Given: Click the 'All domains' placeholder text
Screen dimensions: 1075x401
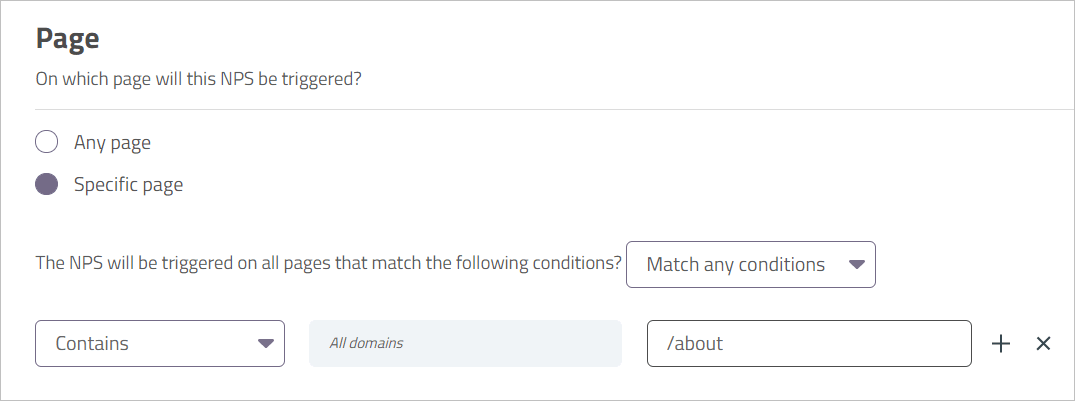Looking at the screenshot, I should pos(367,344).
